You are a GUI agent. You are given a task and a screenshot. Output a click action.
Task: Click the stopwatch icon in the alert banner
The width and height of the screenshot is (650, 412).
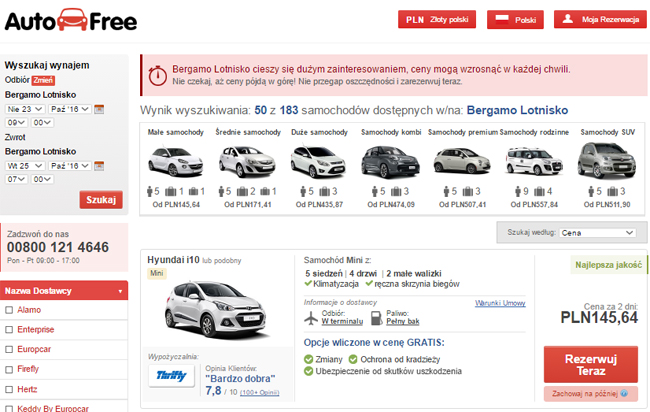(158, 75)
